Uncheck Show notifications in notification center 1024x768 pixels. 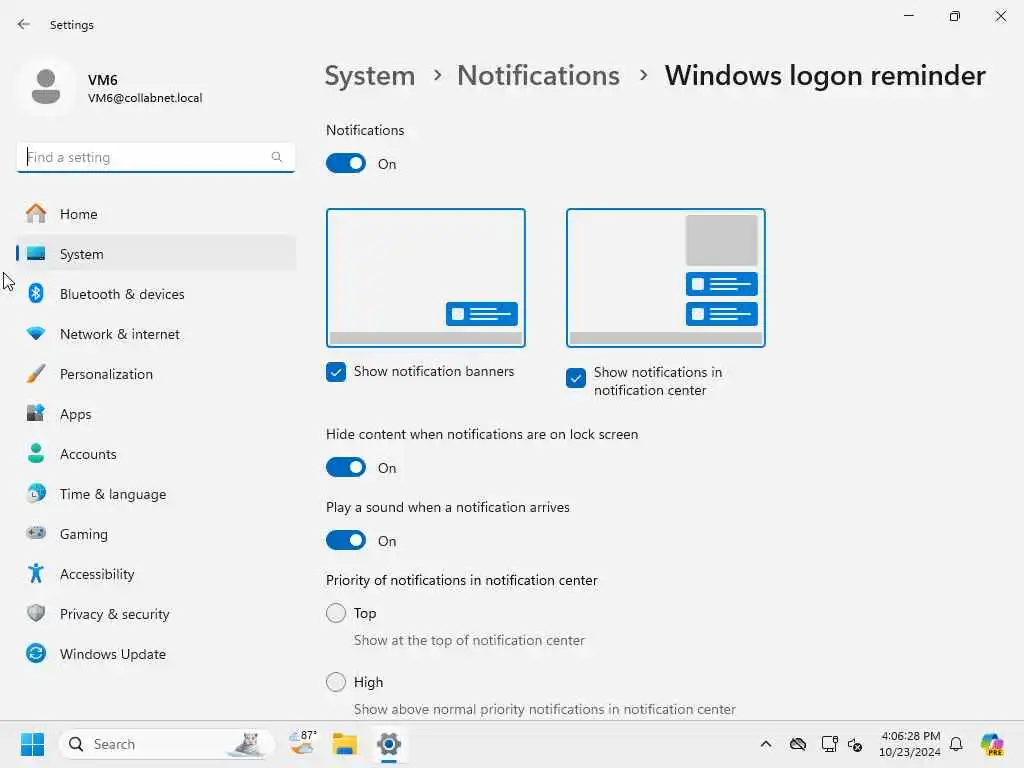[x=576, y=377]
